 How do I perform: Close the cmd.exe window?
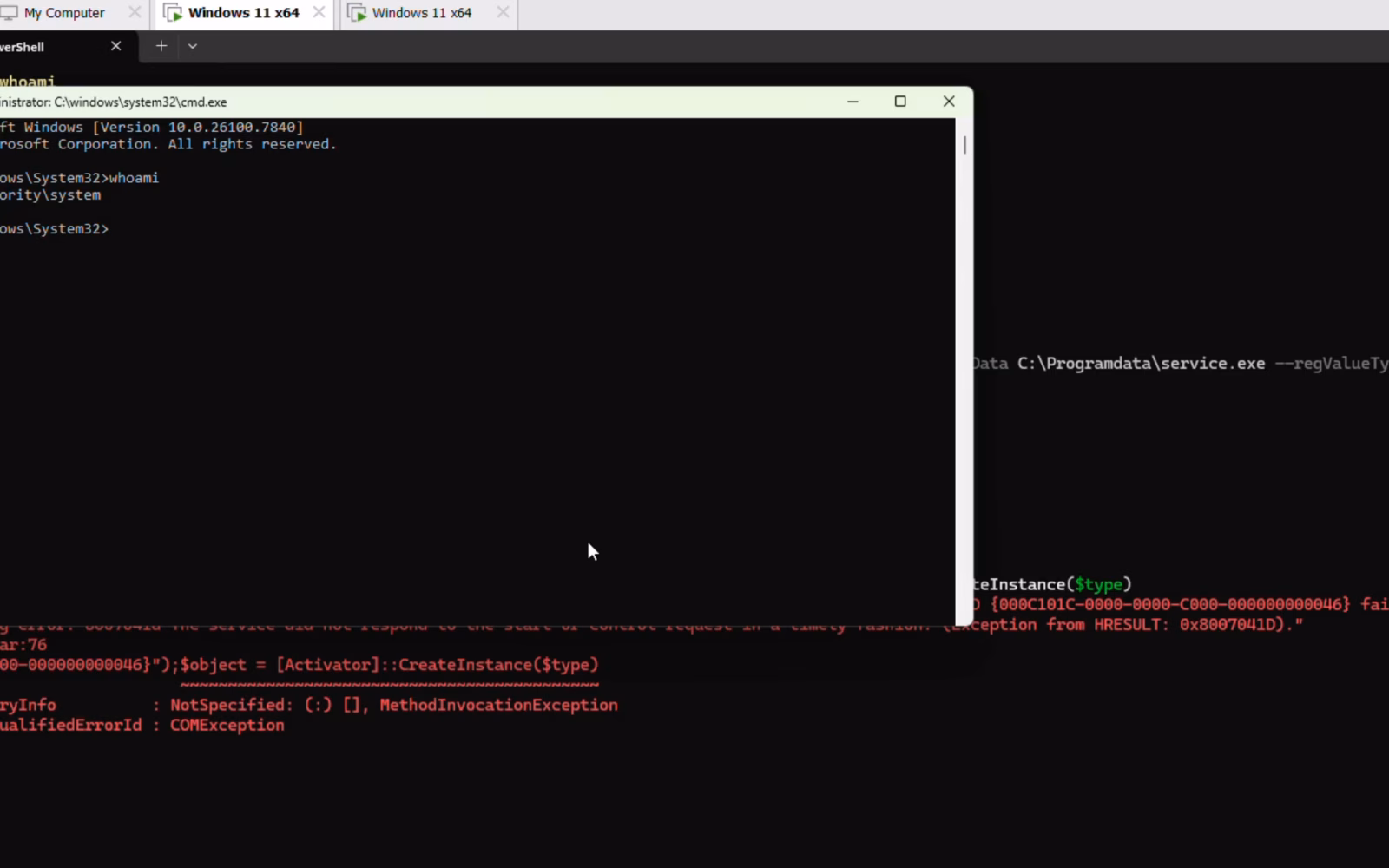click(x=949, y=102)
